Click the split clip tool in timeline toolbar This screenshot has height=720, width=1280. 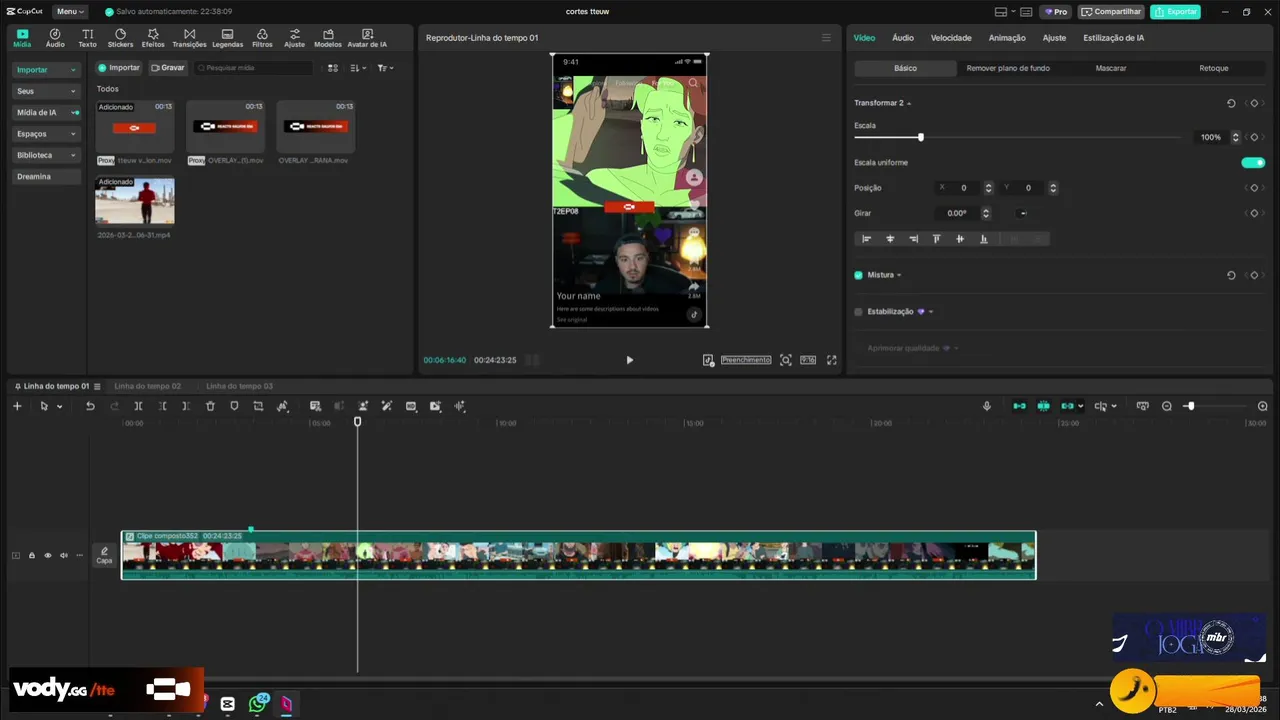pos(138,406)
